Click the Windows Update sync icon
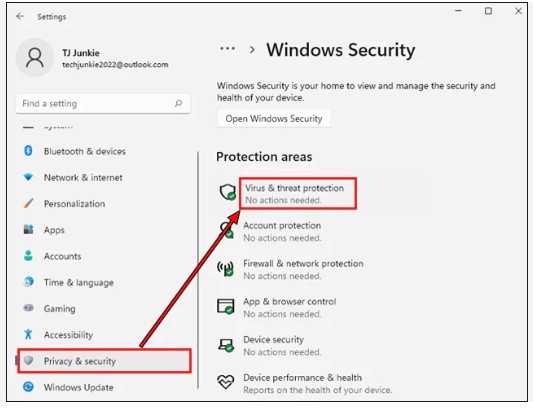The width and height of the screenshot is (533, 408). click(28, 387)
